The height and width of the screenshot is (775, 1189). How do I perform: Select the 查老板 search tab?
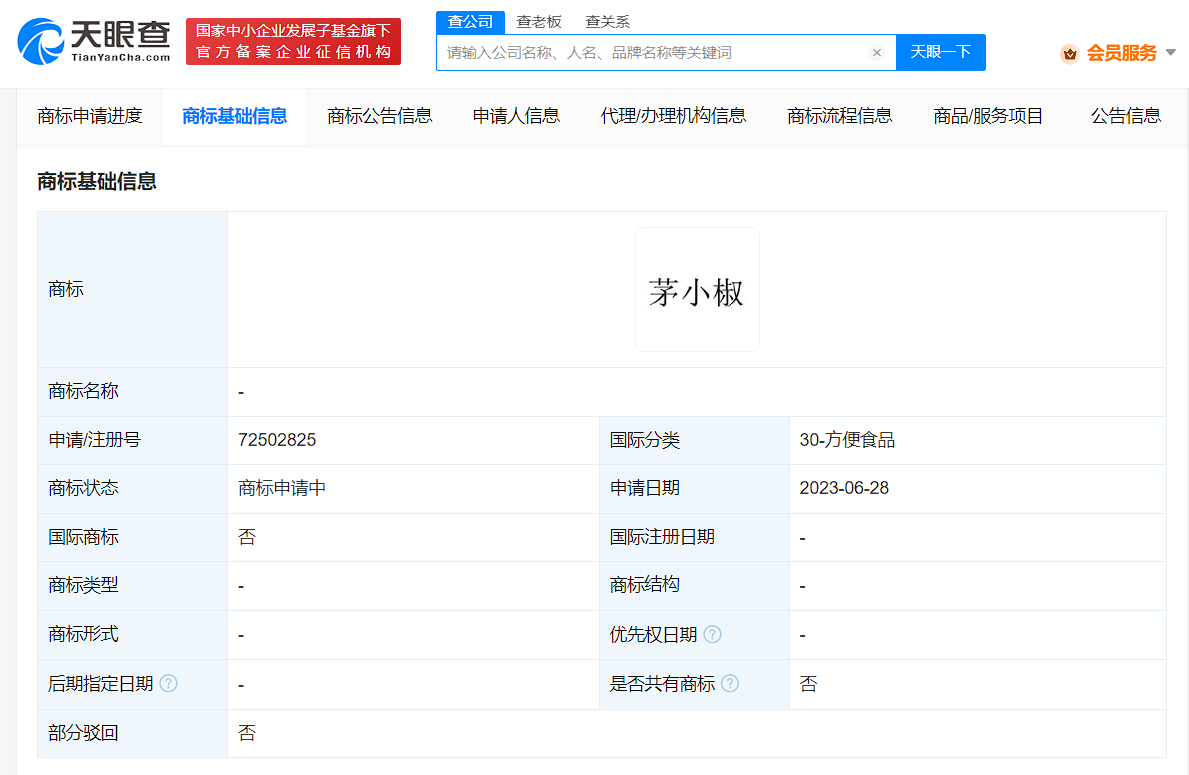coord(539,22)
